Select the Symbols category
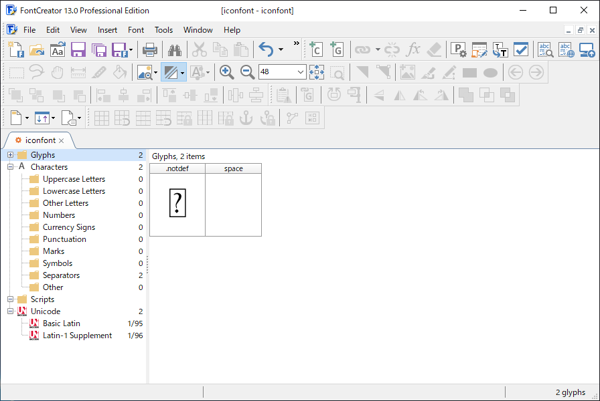The height and width of the screenshot is (401, 600). (57, 263)
